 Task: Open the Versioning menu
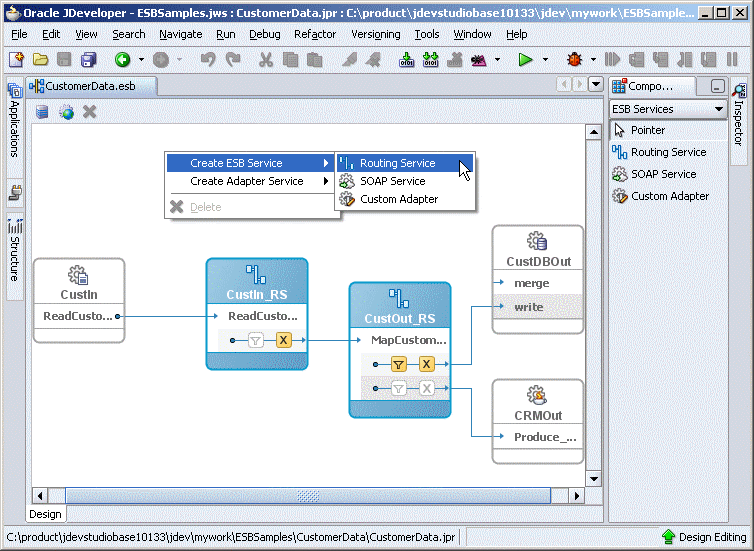pyautogui.click(x=376, y=35)
